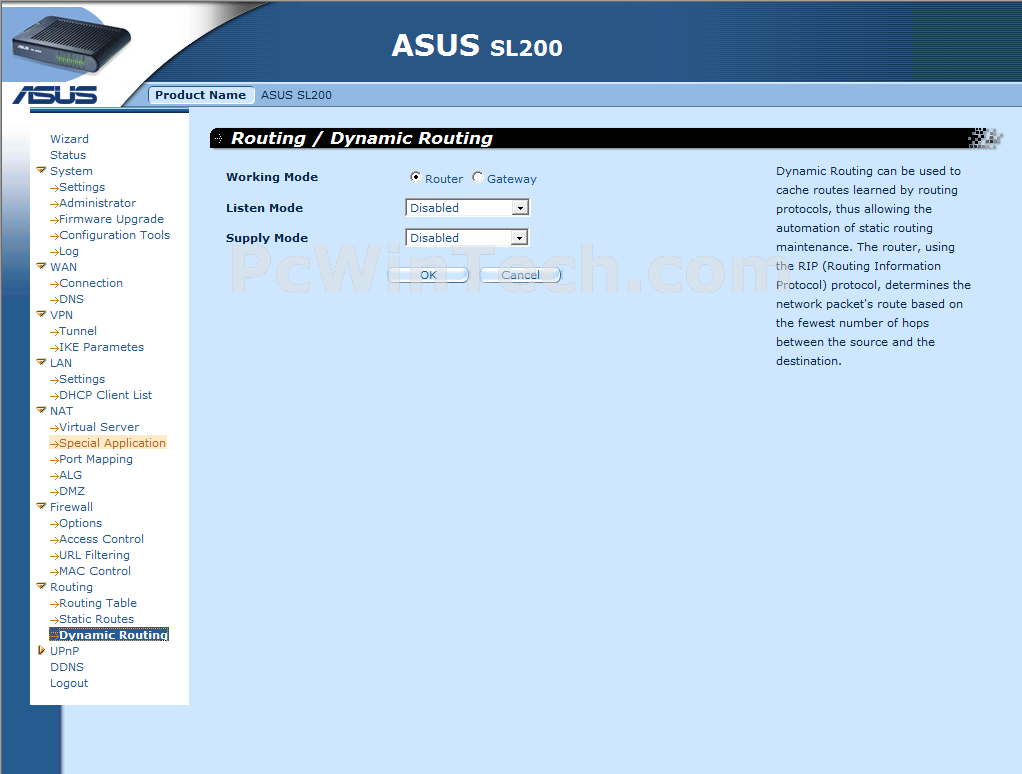Open the DDNS page
Image resolution: width=1022 pixels, height=774 pixels.
(x=67, y=666)
